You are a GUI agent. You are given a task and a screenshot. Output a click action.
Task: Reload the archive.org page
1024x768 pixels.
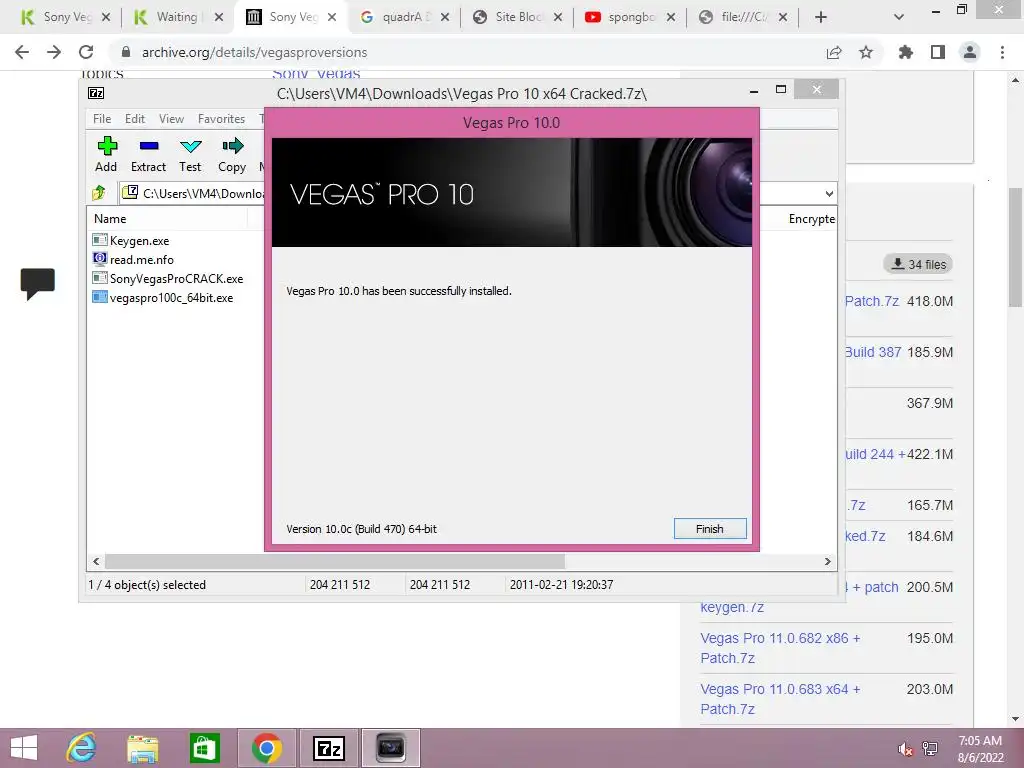point(86,52)
